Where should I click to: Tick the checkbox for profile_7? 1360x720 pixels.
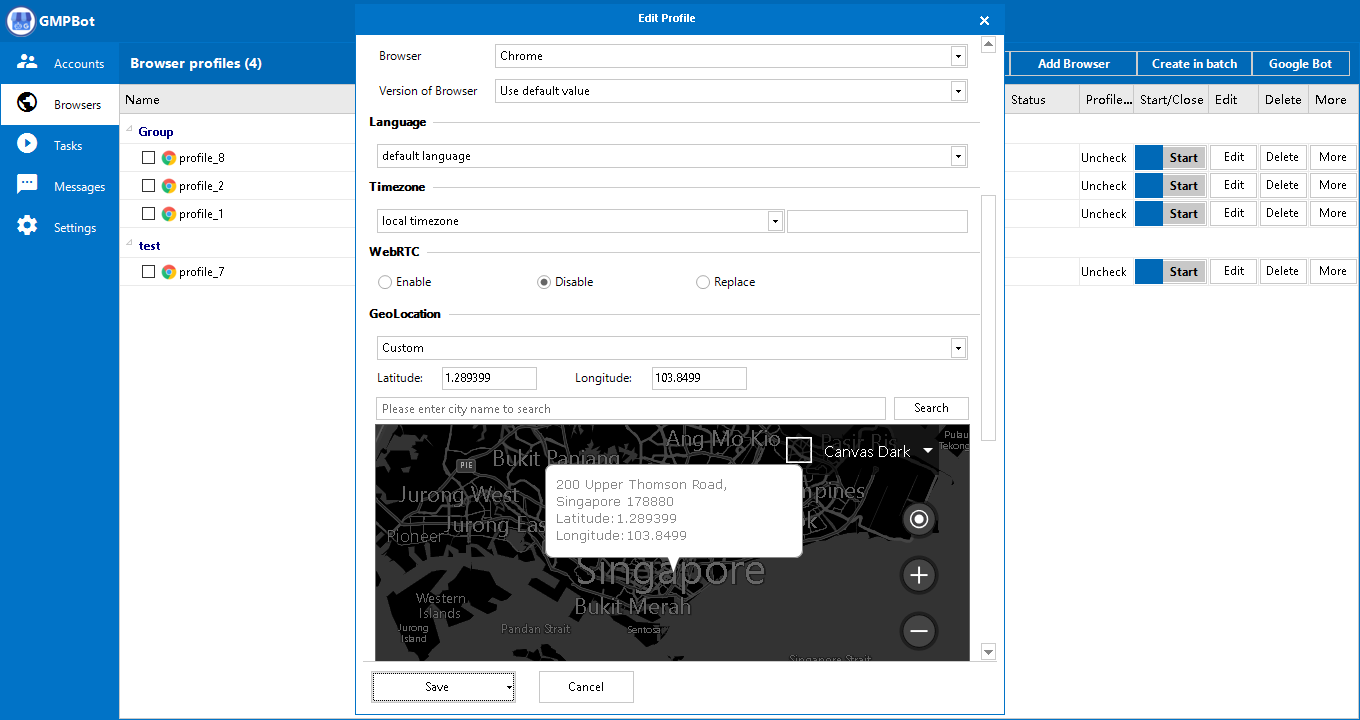[x=148, y=272]
